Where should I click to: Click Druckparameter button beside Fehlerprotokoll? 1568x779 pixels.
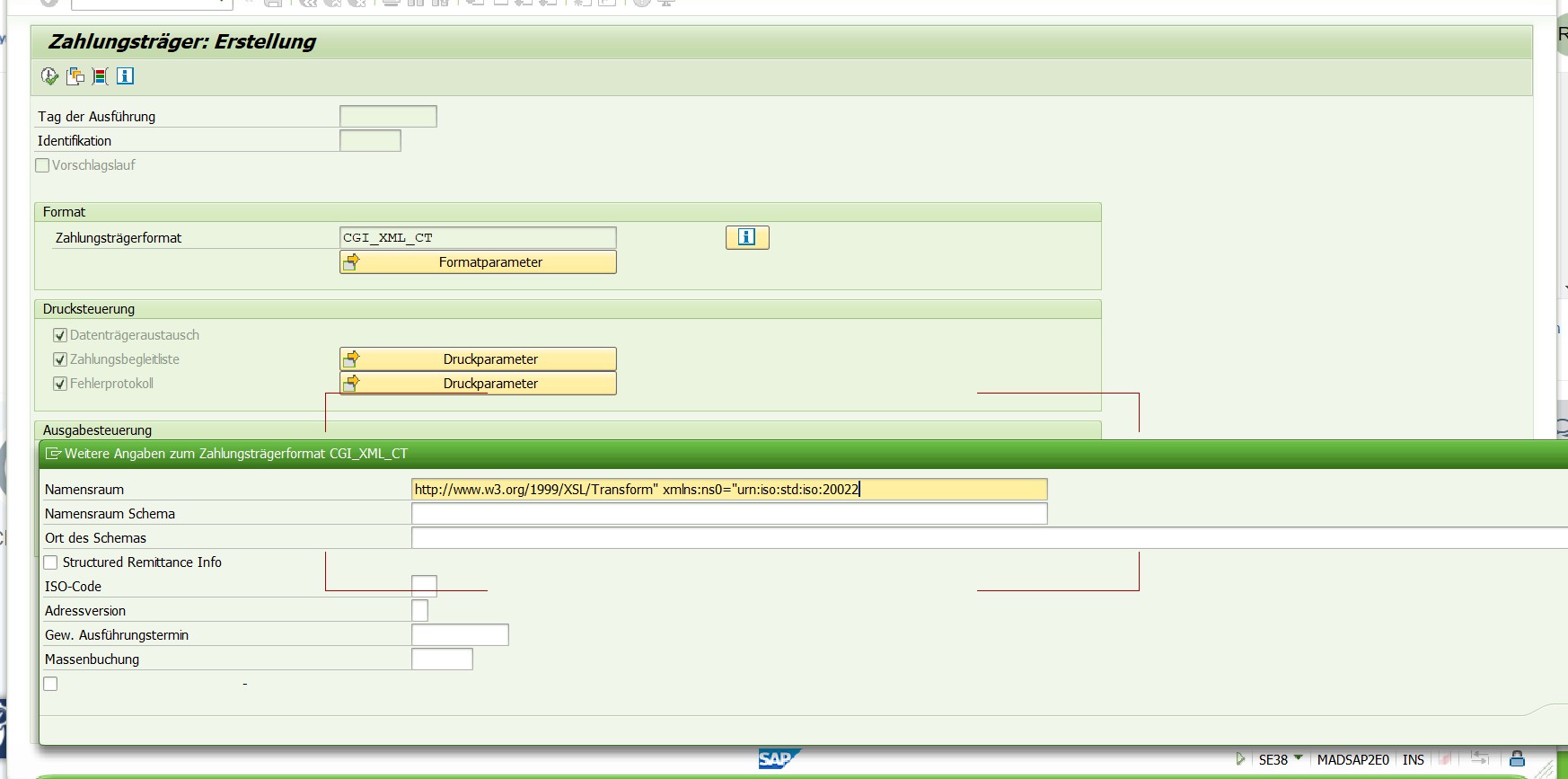478,384
